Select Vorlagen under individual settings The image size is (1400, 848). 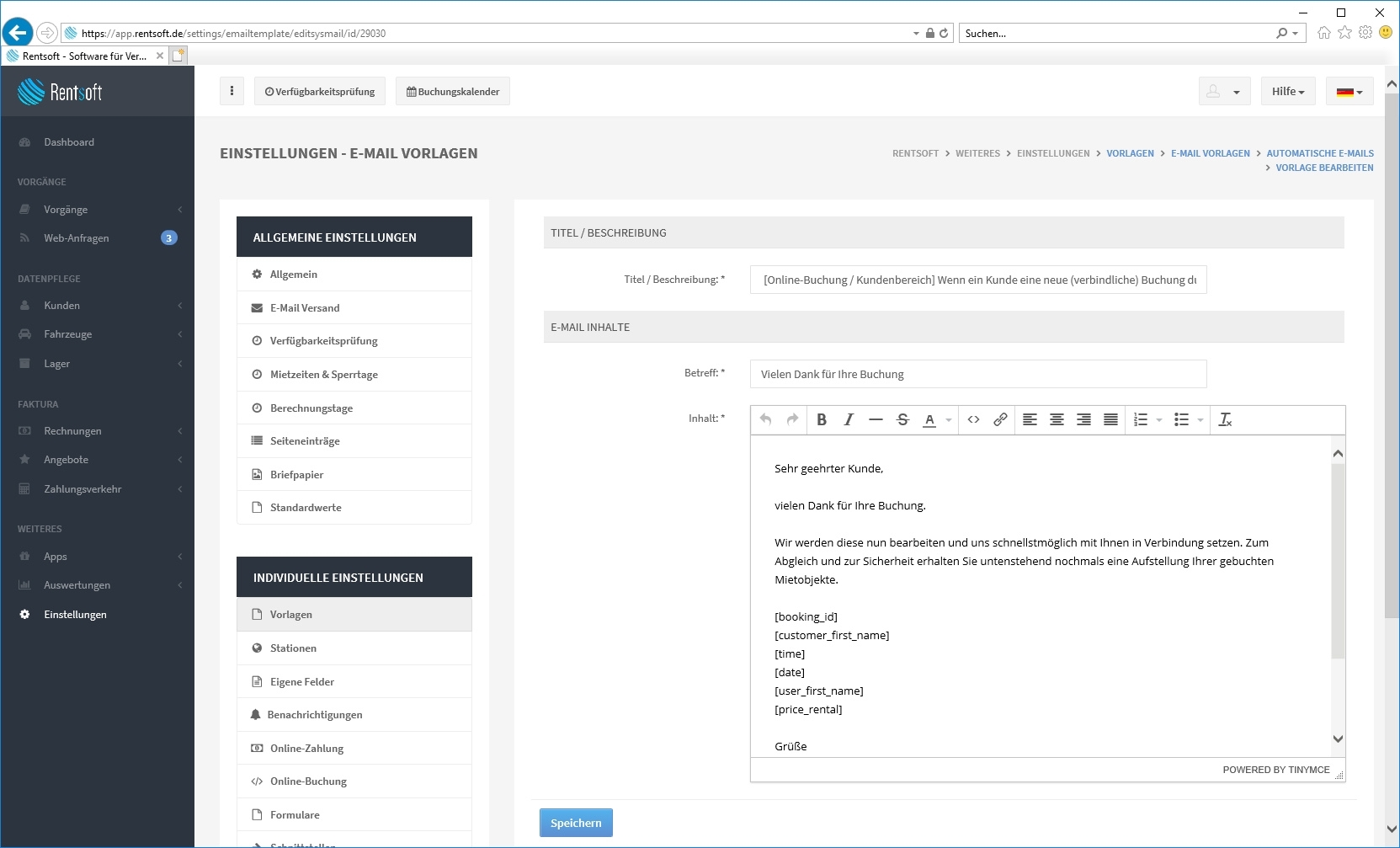pyautogui.click(x=354, y=615)
